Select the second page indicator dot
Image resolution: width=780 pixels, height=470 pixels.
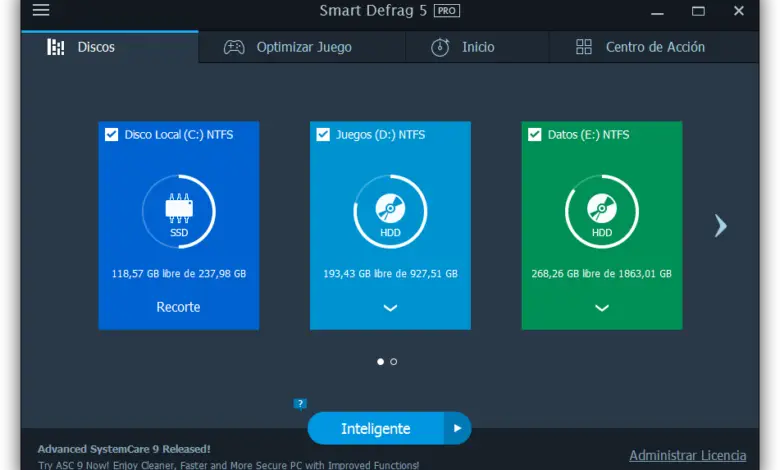[393, 362]
